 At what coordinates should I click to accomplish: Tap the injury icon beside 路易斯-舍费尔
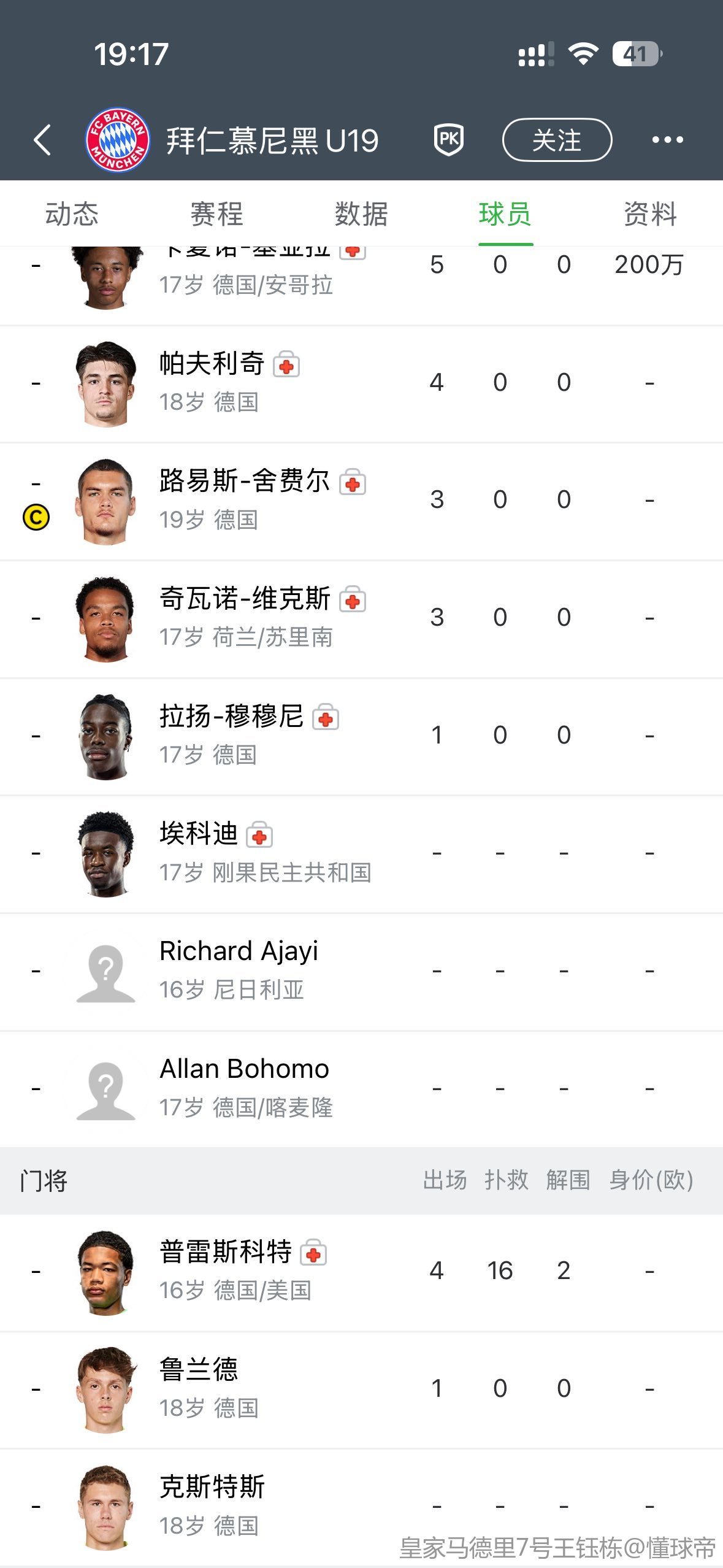coord(353,483)
